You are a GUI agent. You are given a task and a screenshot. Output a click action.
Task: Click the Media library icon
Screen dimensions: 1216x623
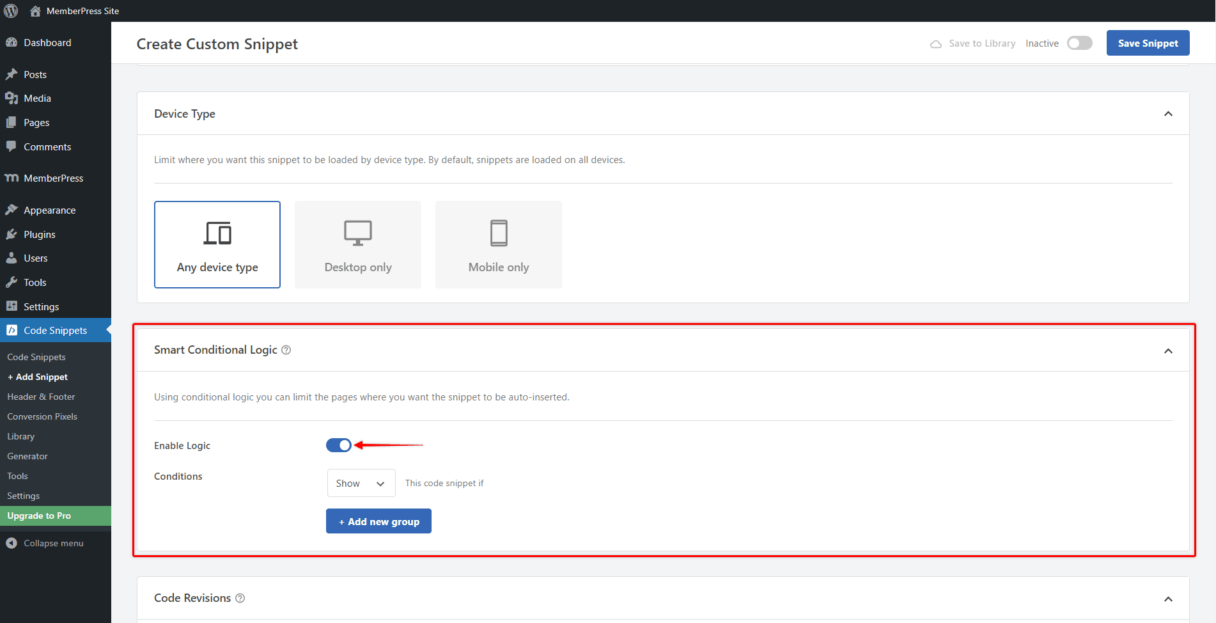[12, 98]
